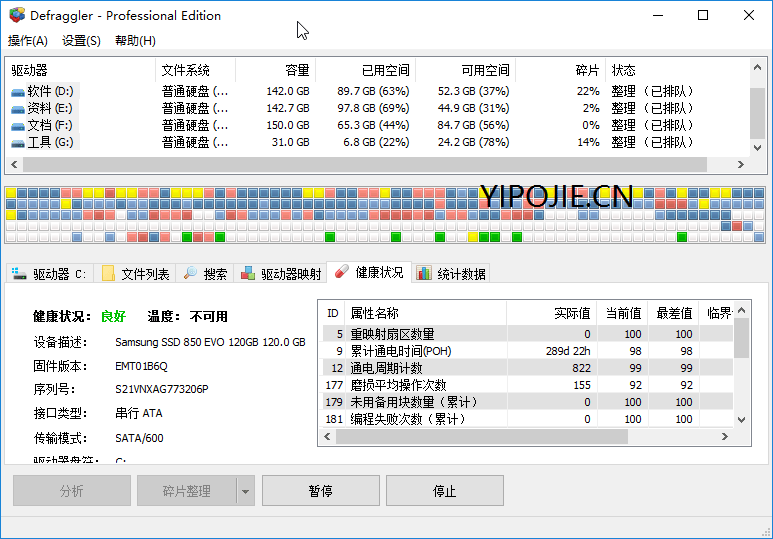Screen dimensions: 773x539
Task: Switch to the 驱动器映射 tab
Action: click(281, 274)
